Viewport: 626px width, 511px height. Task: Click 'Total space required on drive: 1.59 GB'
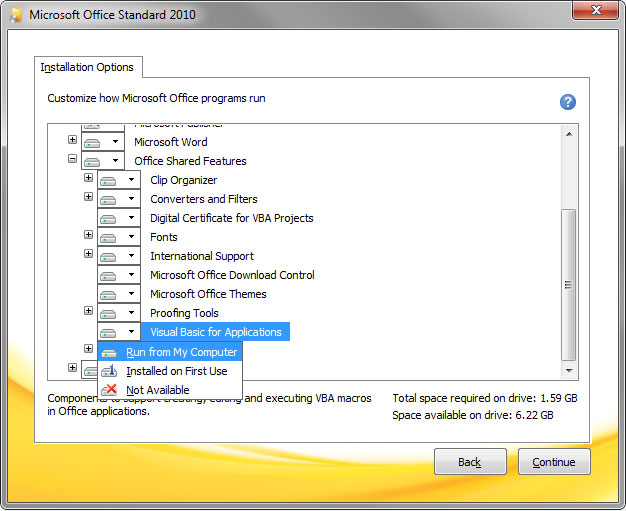[485, 398]
